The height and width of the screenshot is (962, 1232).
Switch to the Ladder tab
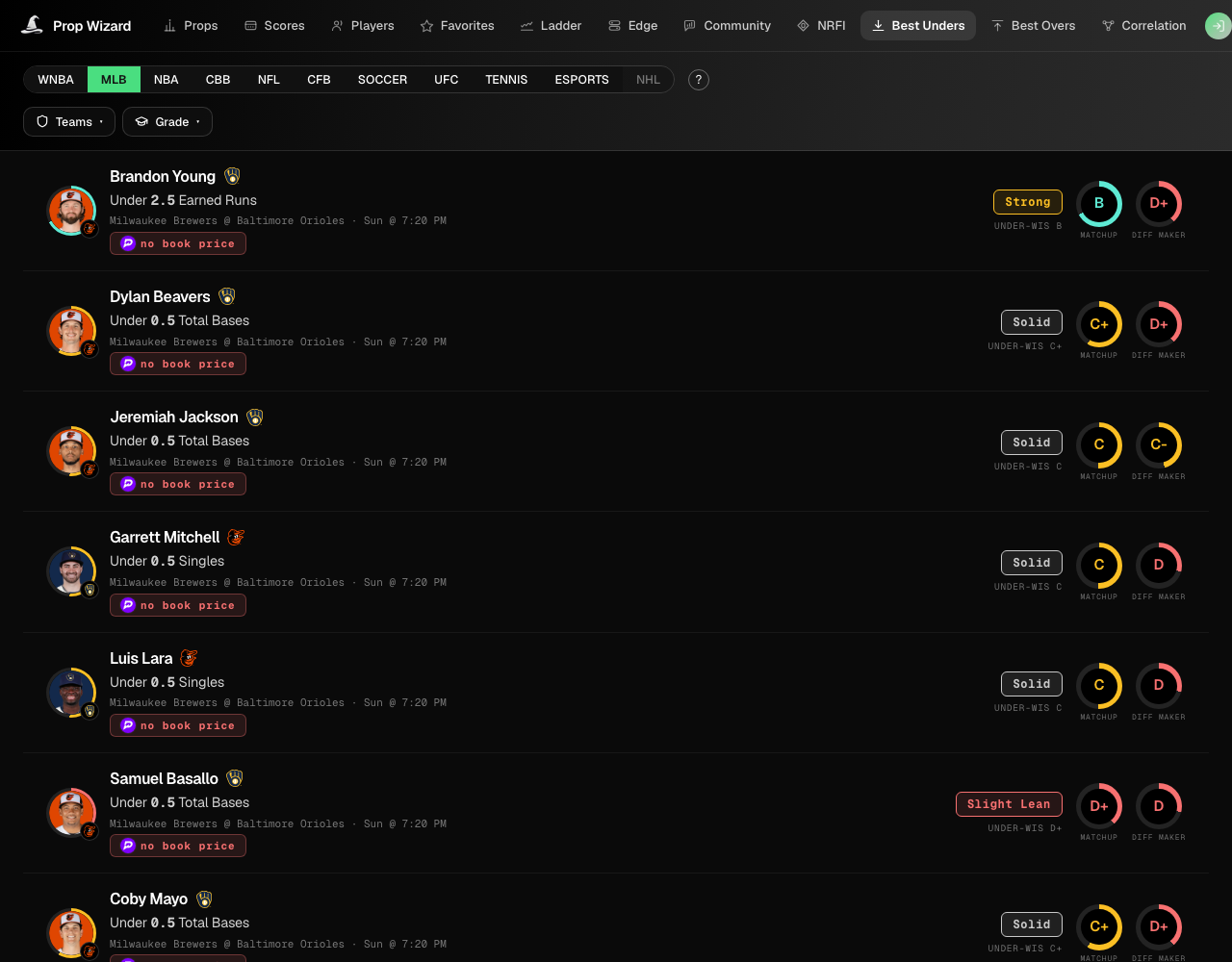(x=551, y=26)
